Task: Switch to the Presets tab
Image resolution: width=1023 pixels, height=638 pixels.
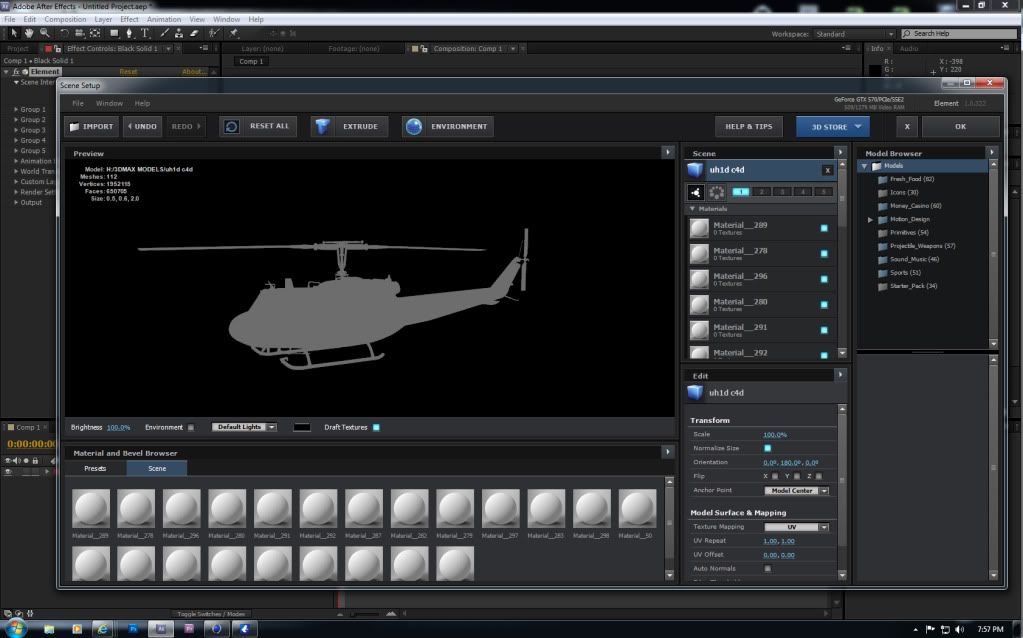Action: point(95,468)
